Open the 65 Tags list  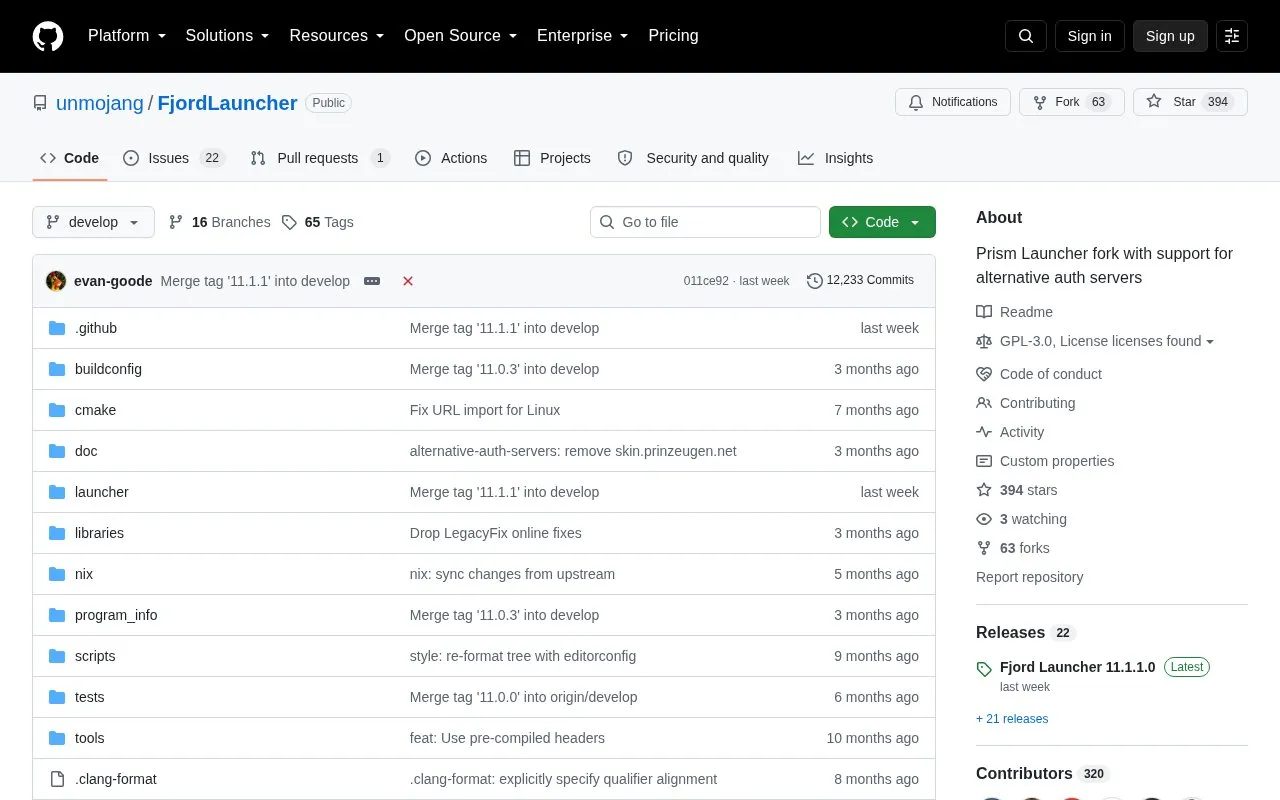(x=318, y=222)
